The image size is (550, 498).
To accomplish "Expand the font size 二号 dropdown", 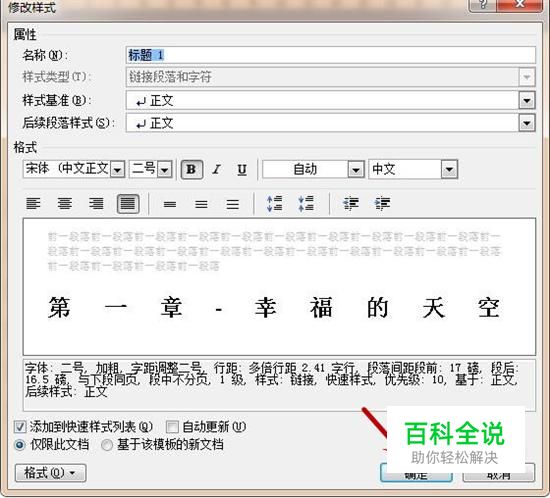I will (164, 170).
